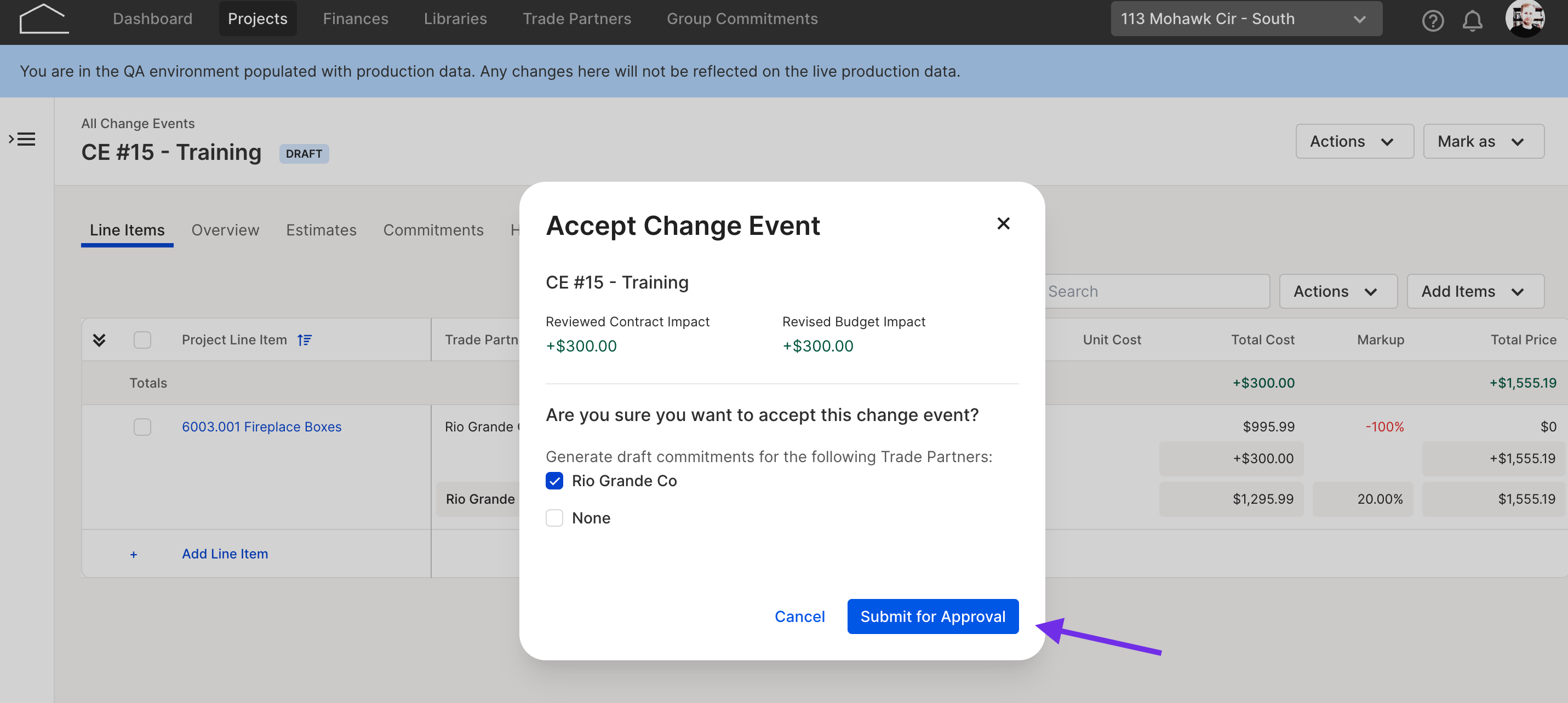
Task: Sort by Project Line Item icon
Action: [305, 339]
